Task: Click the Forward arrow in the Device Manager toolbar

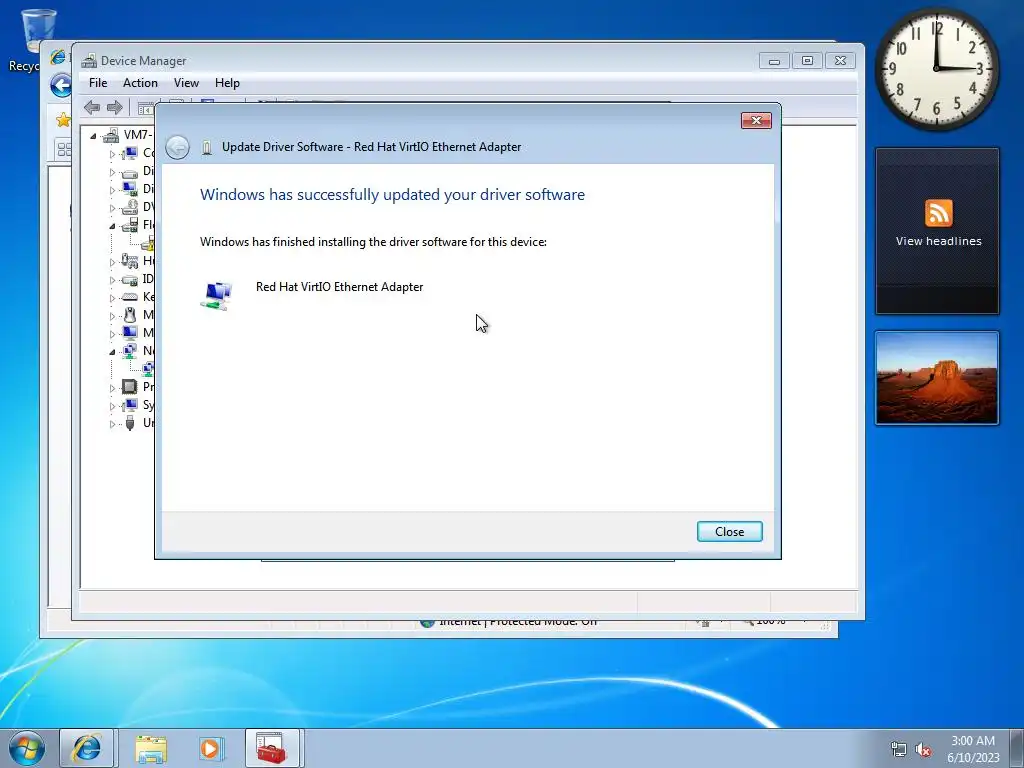Action: click(114, 107)
